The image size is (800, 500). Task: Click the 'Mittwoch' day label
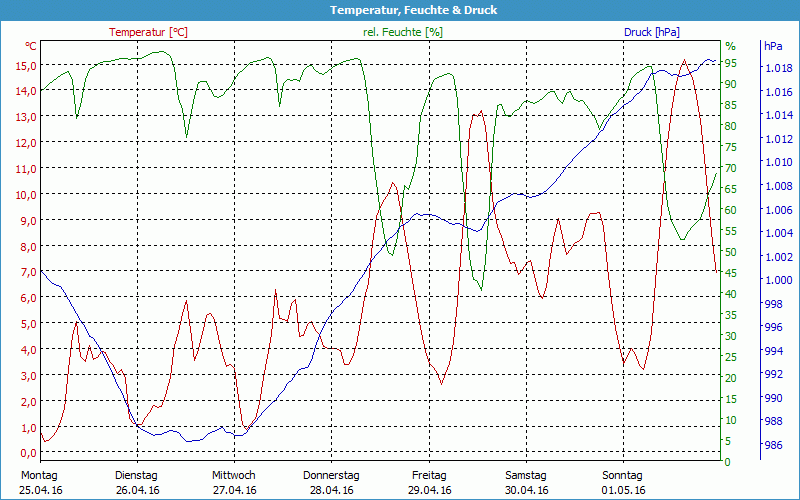point(234,476)
